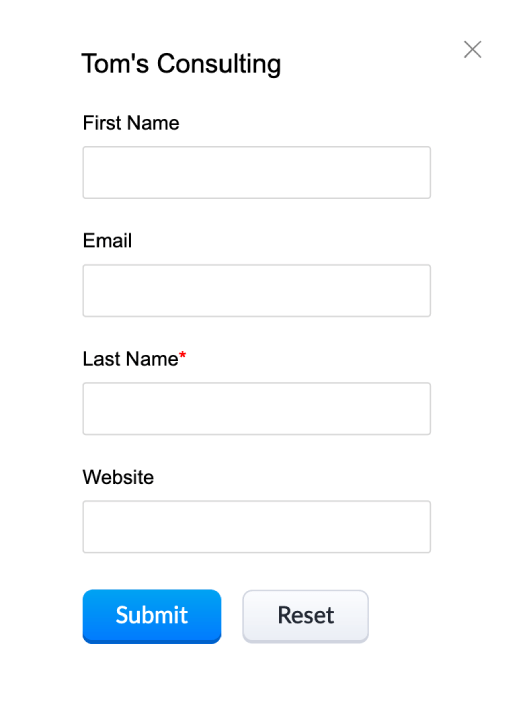Screen dimensions: 524x712
Task: Click into the First Name field
Action: (257, 173)
